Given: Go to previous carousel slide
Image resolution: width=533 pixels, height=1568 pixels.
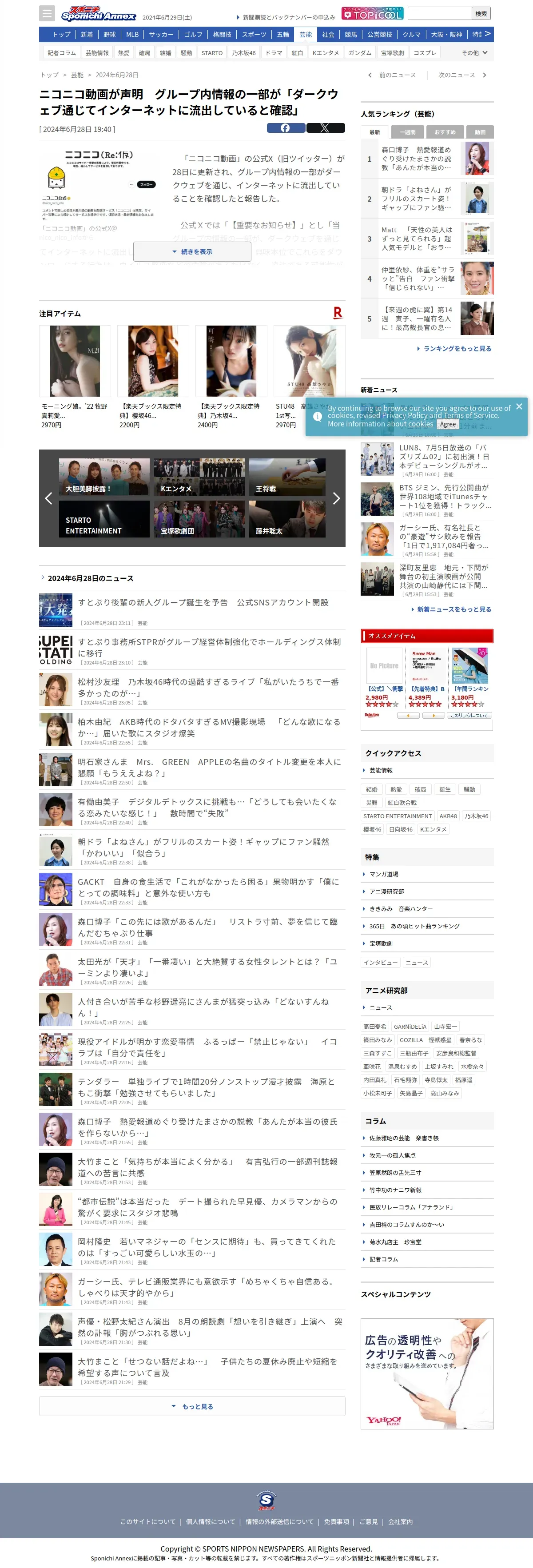Looking at the screenshot, I should point(48,498).
